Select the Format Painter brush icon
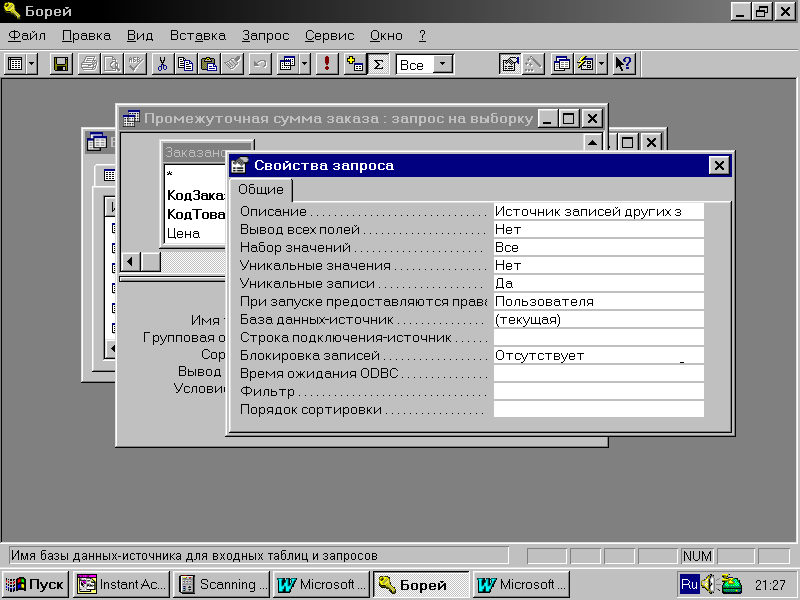Image resolution: width=800 pixels, height=600 pixels. (232, 64)
